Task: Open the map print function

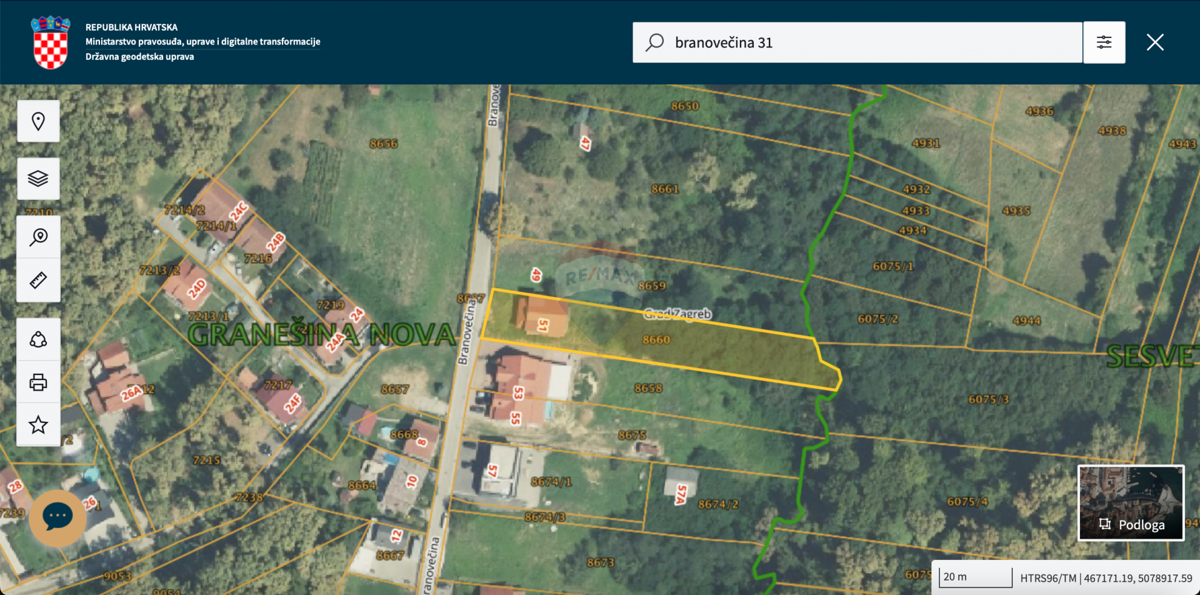Action: point(38,382)
